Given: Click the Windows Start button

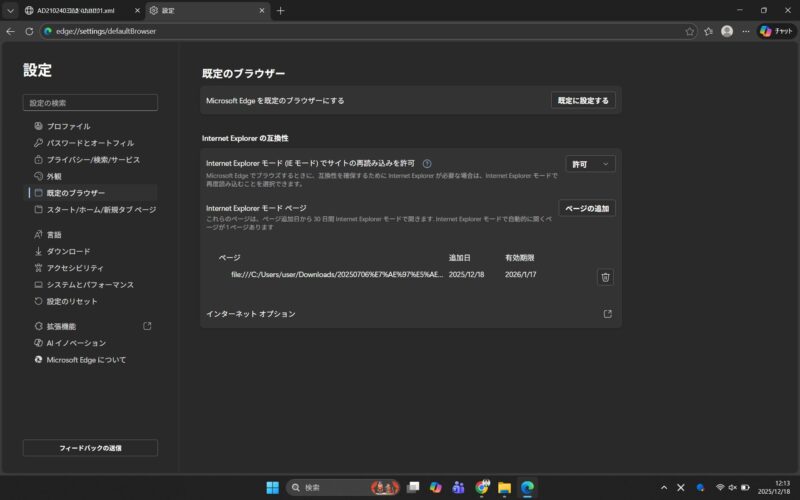Looking at the screenshot, I should [x=272, y=487].
